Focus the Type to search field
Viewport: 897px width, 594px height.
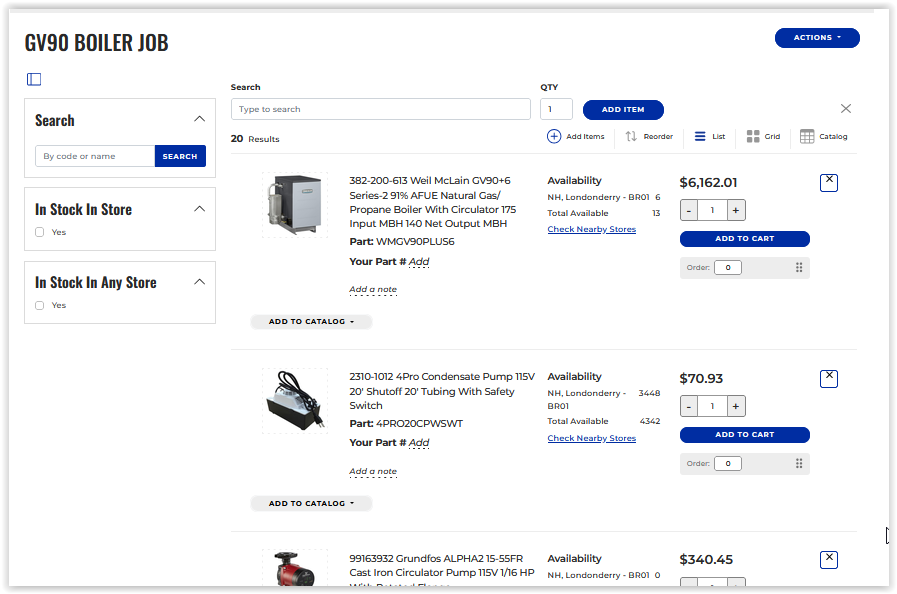click(x=380, y=109)
